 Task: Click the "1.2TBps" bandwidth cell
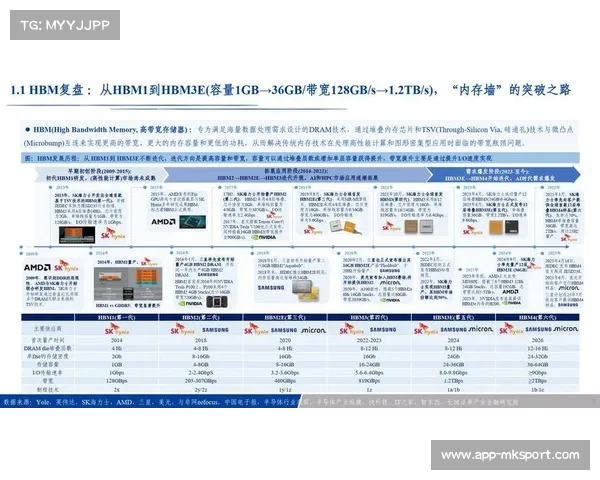click(453, 381)
